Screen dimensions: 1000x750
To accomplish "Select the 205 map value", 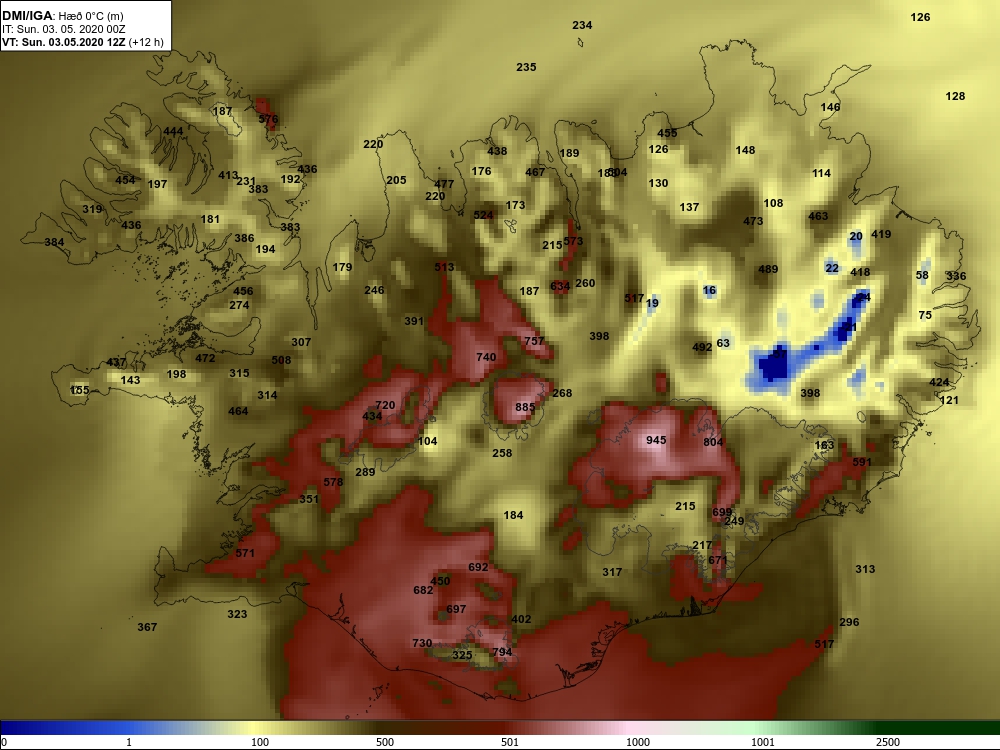I will 396,180.
